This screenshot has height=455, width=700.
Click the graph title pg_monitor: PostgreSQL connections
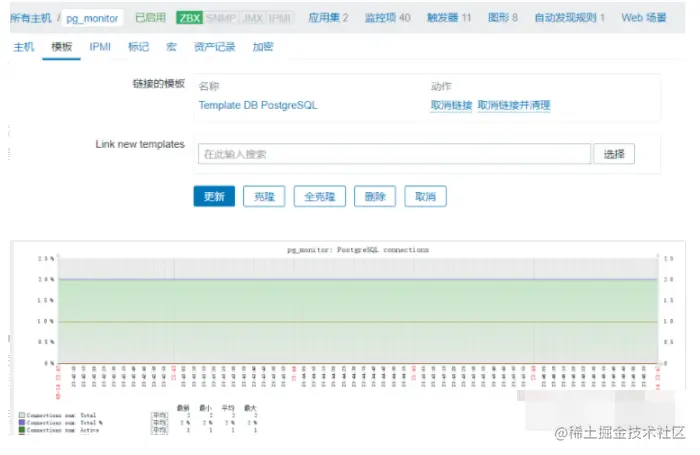pyautogui.click(x=358, y=250)
